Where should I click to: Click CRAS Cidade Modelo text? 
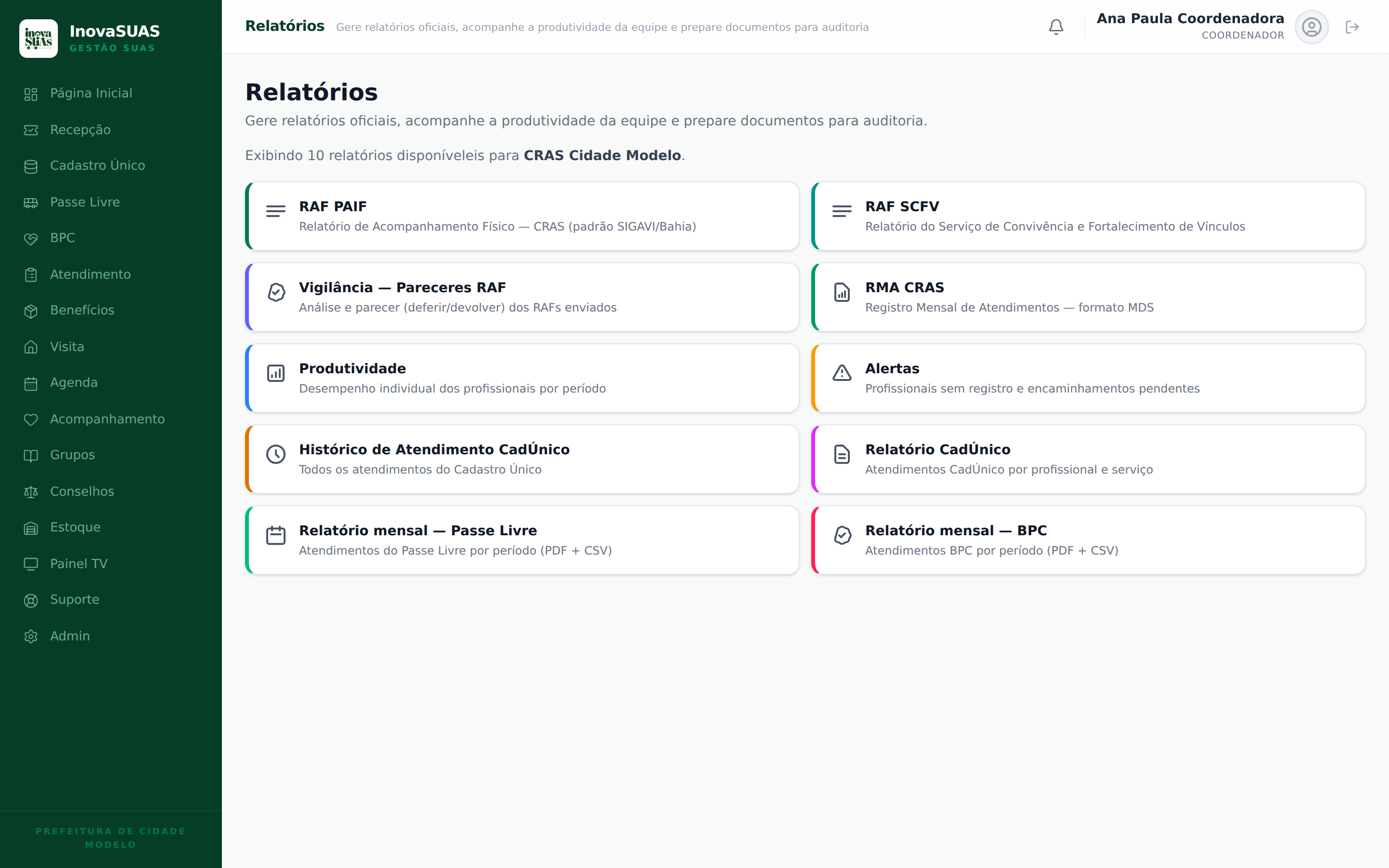[602, 156]
